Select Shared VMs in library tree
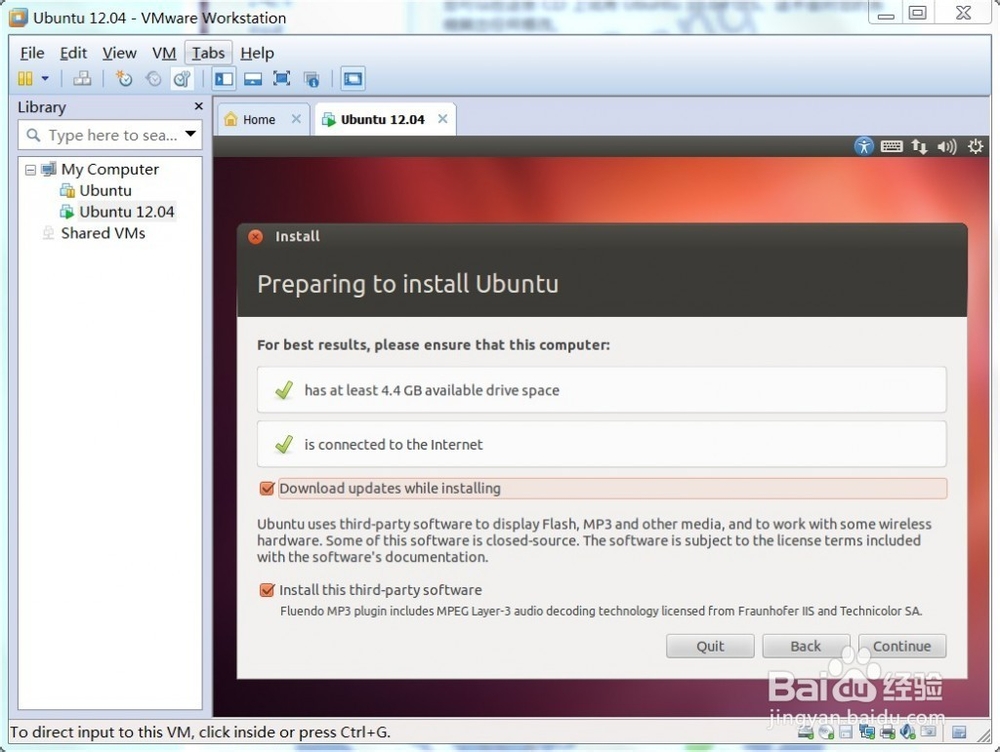Screen dimensions: 1000x752 103,233
